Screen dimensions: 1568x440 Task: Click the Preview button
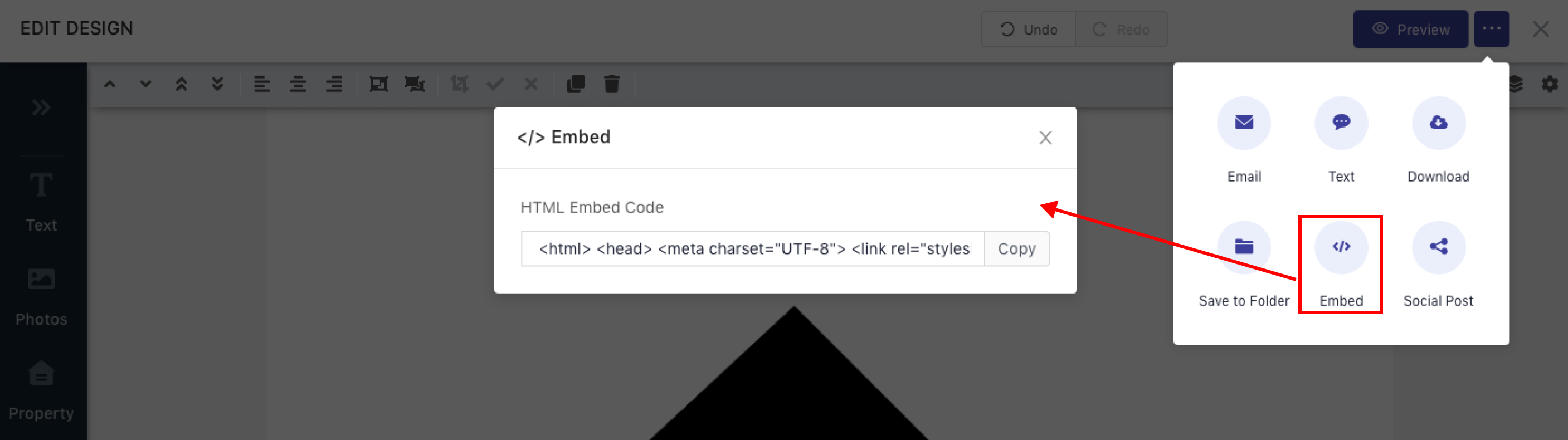pyautogui.click(x=1410, y=28)
